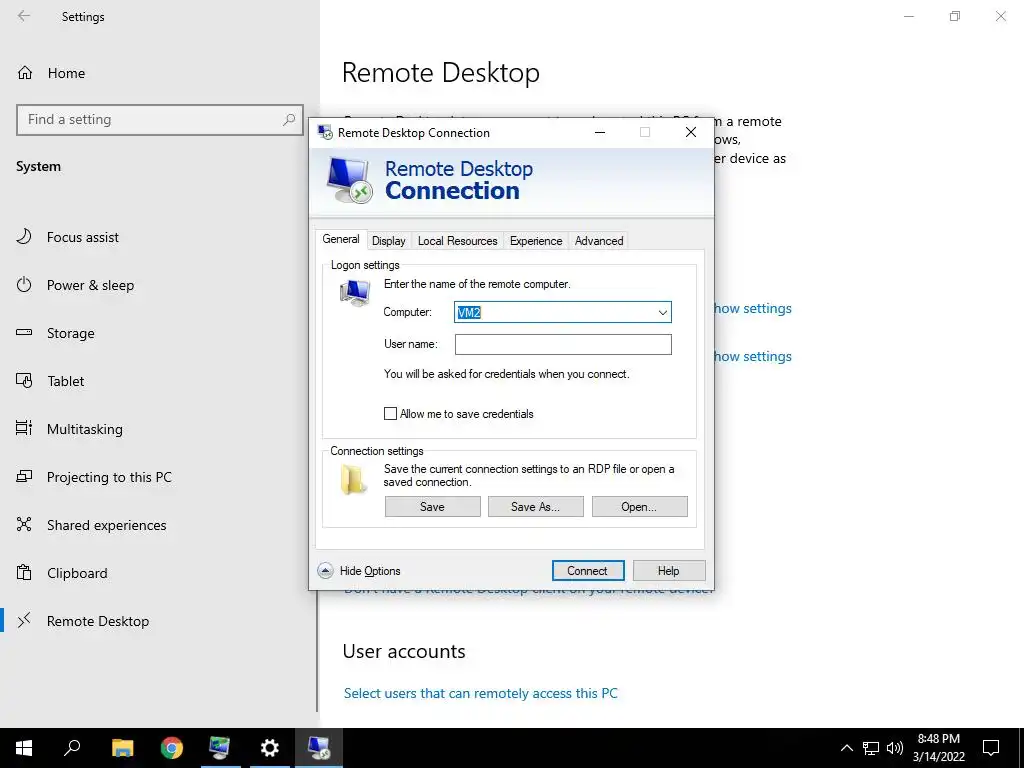
Task: Open Focus assist settings
Action: 83,237
